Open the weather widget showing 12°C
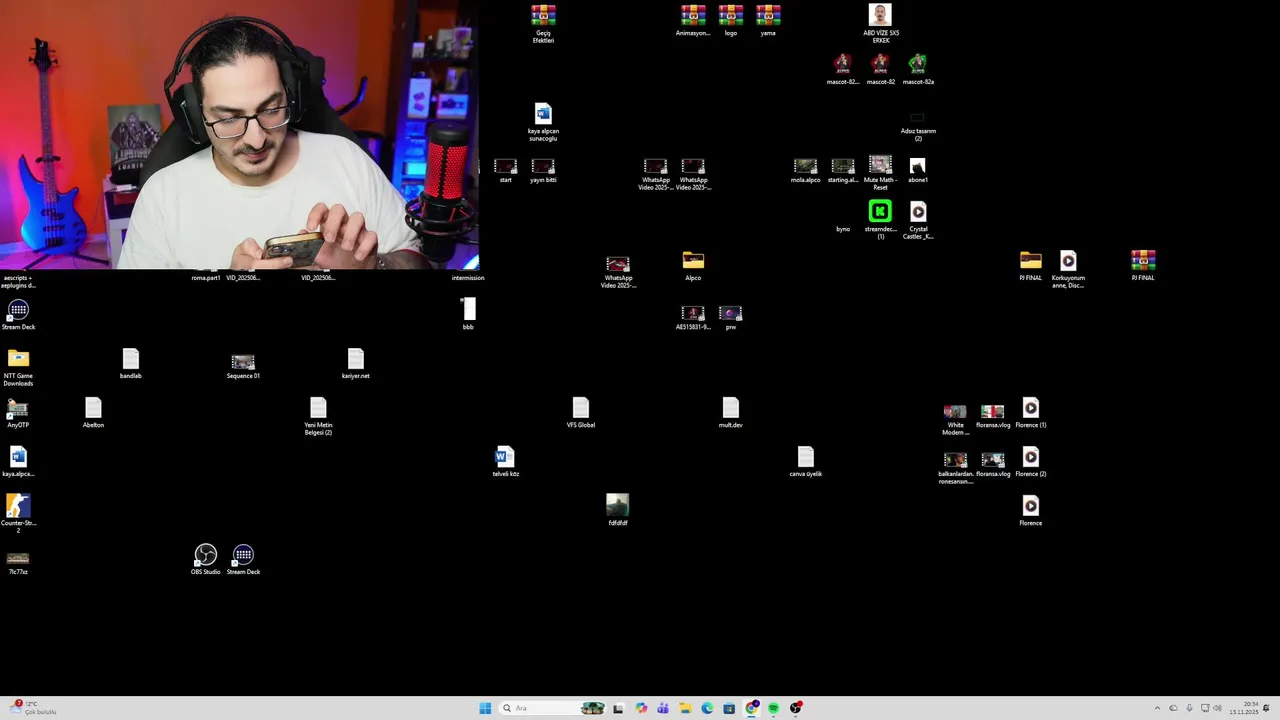Viewport: 1280px width, 720px height. point(33,708)
